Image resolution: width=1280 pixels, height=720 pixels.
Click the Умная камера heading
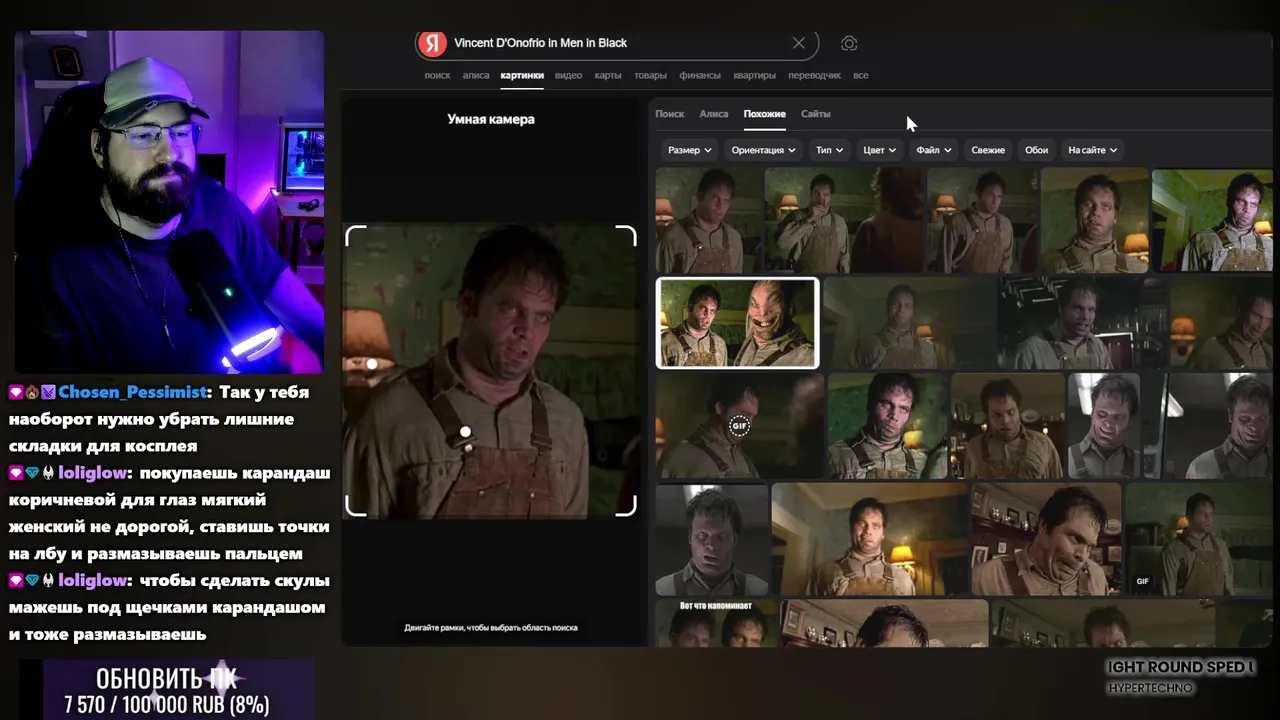click(x=491, y=119)
